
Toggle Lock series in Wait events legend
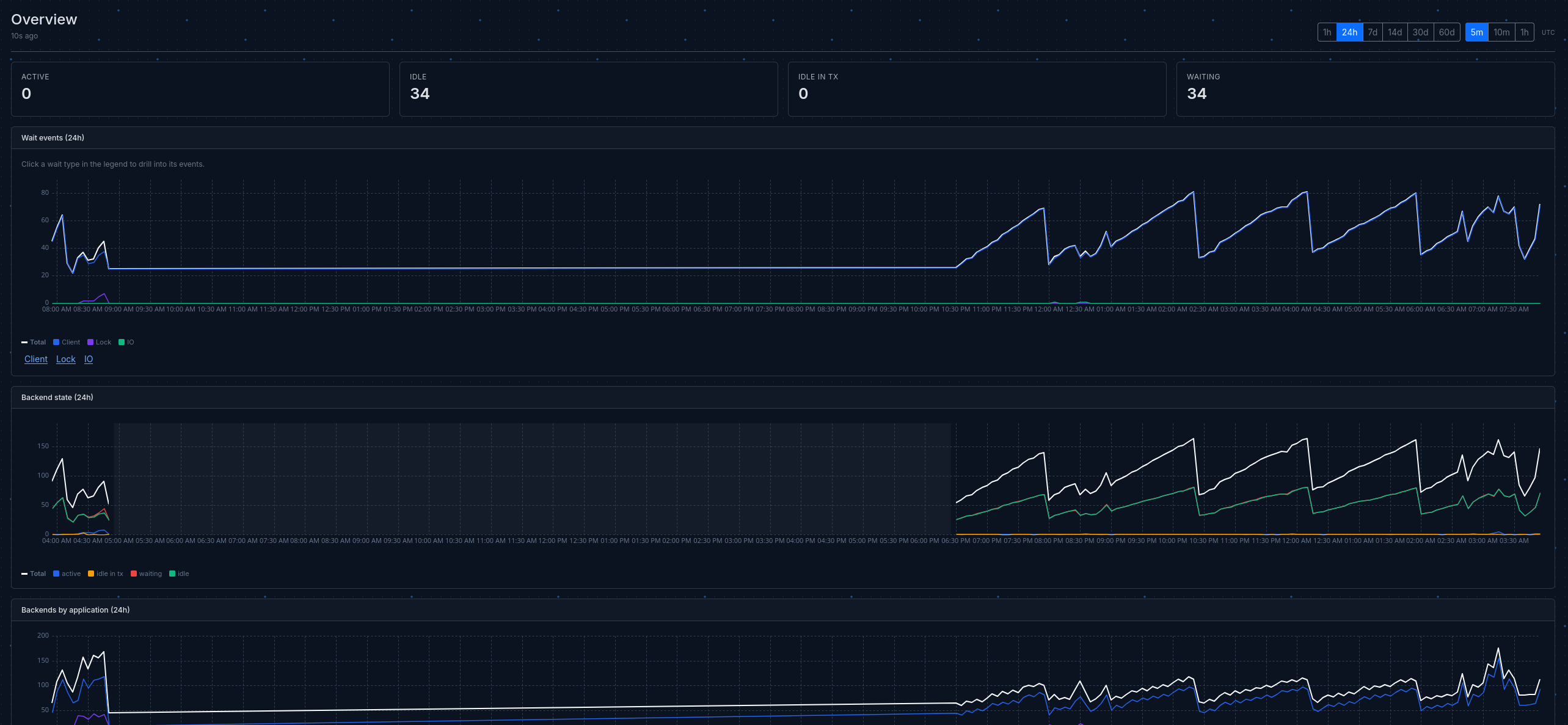point(100,343)
